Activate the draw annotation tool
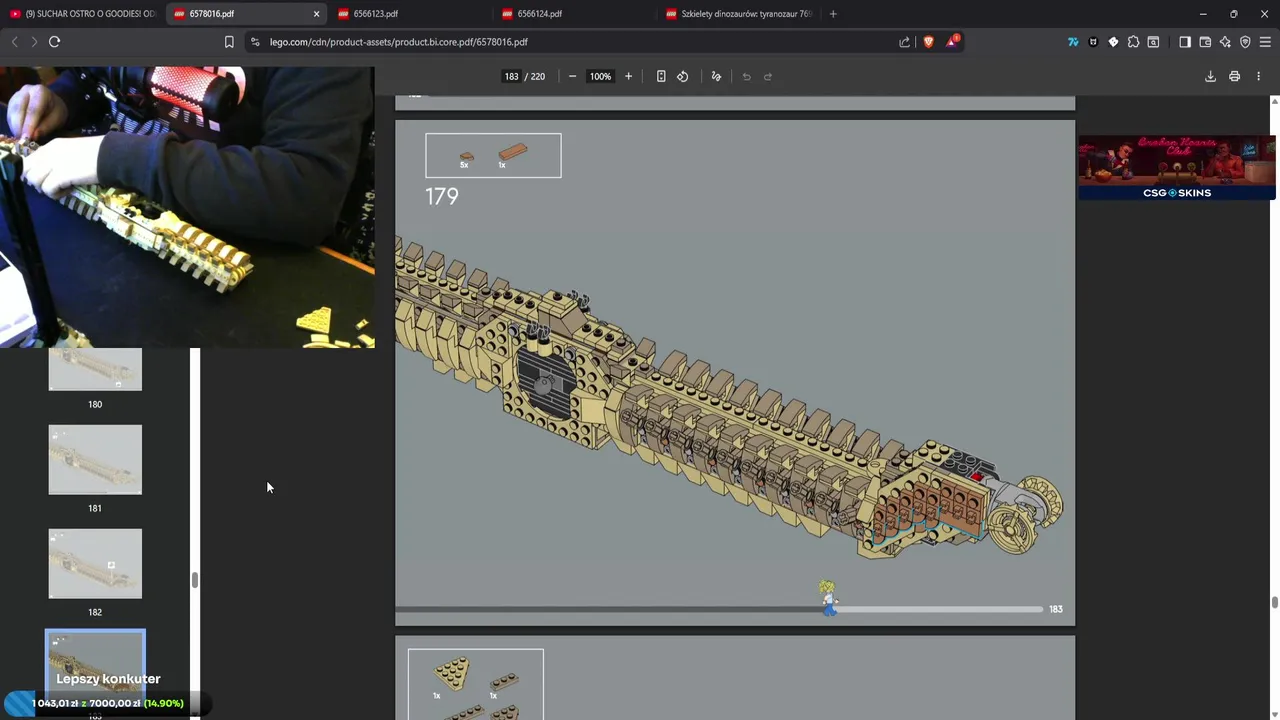The width and height of the screenshot is (1280, 720). tap(716, 76)
